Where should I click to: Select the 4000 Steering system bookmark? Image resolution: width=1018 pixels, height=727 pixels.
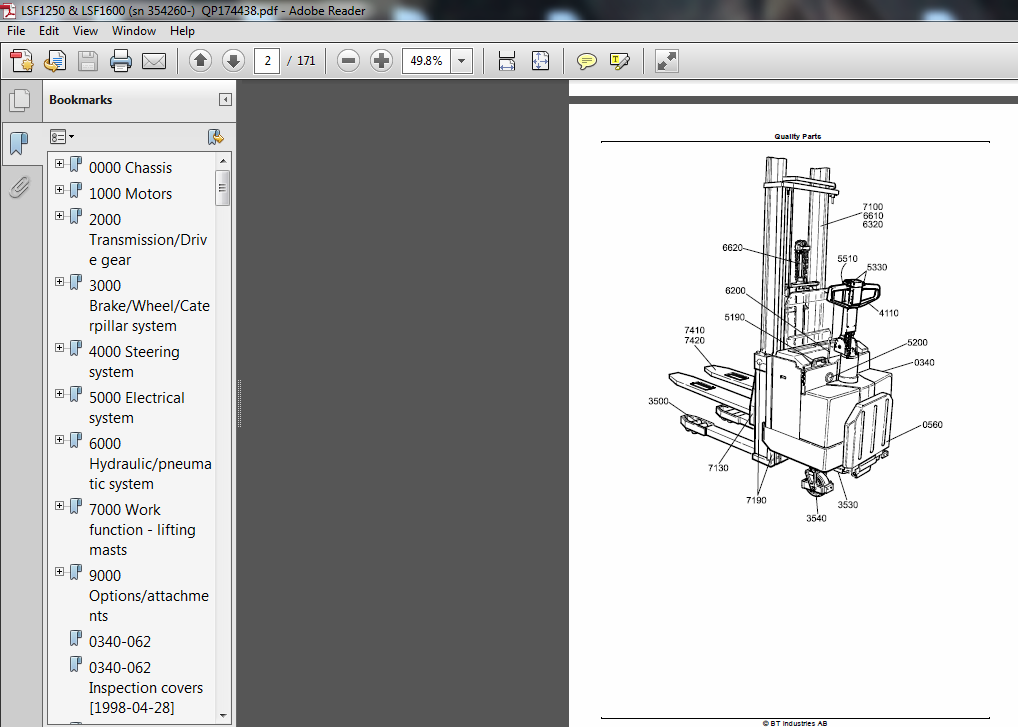coord(134,362)
